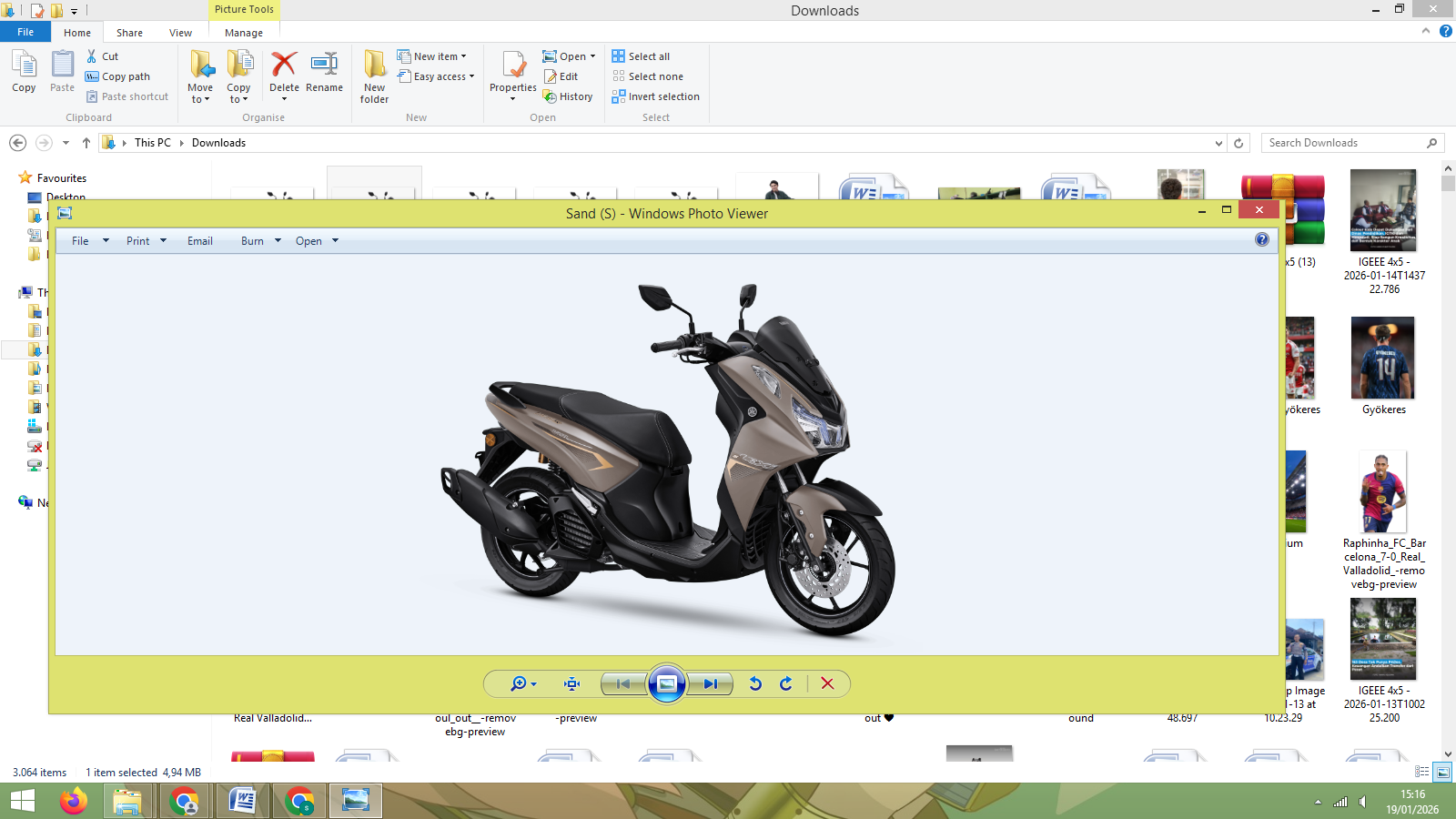This screenshot has width=1456, height=819.
Task: Rotate picture clockwise in Photo Viewer
Action: 786,683
